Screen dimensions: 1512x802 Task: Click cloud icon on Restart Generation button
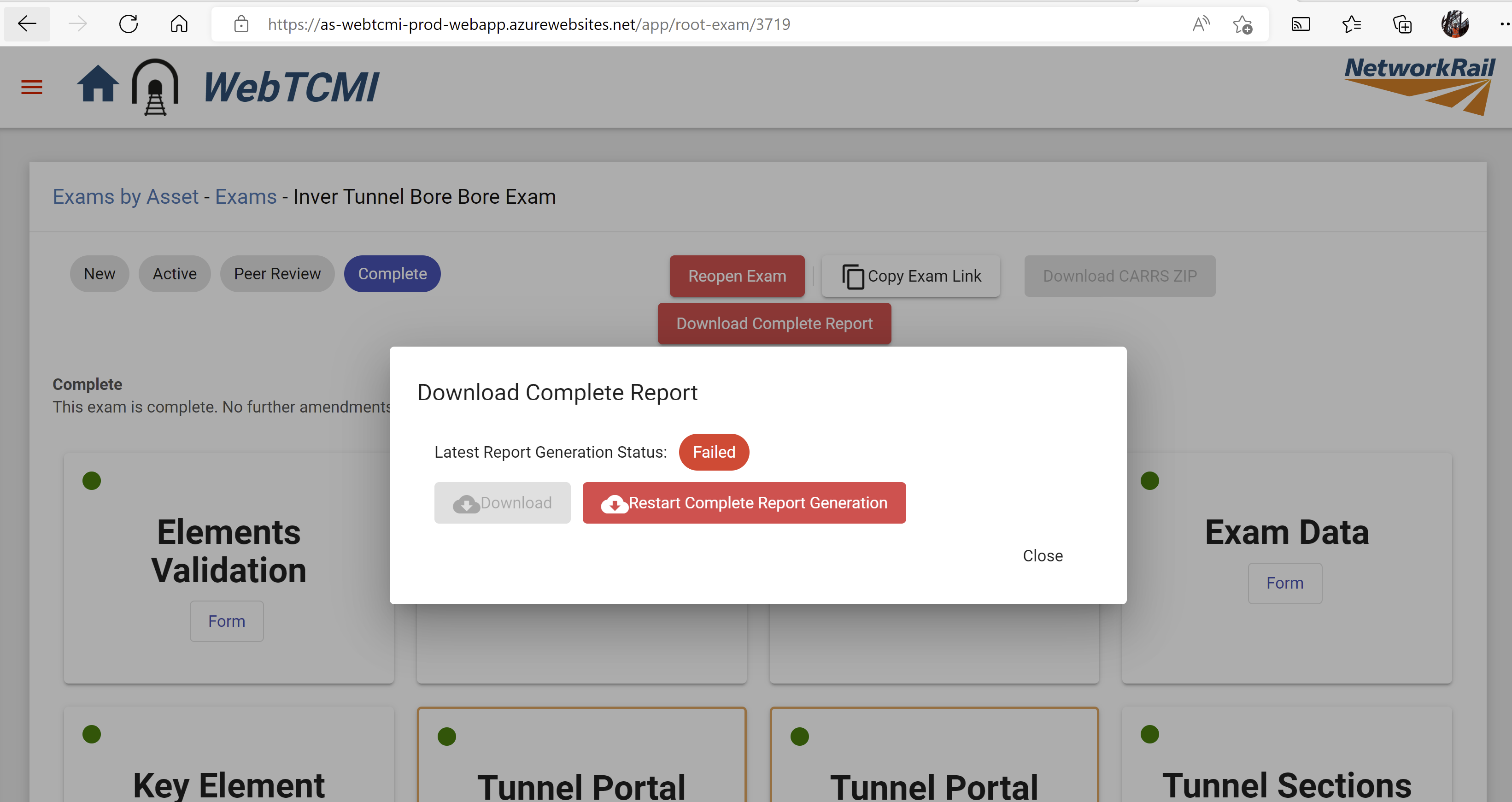pyautogui.click(x=614, y=504)
